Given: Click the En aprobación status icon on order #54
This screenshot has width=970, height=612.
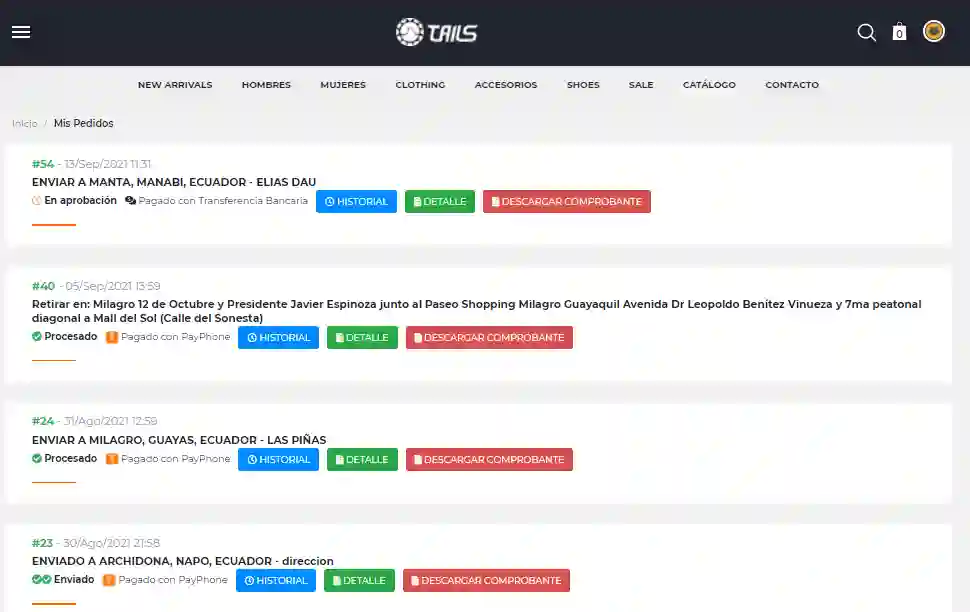Looking at the screenshot, I should [37, 201].
